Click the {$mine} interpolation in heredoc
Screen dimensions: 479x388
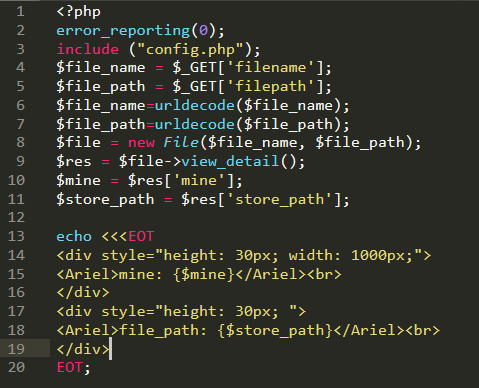click(204, 274)
